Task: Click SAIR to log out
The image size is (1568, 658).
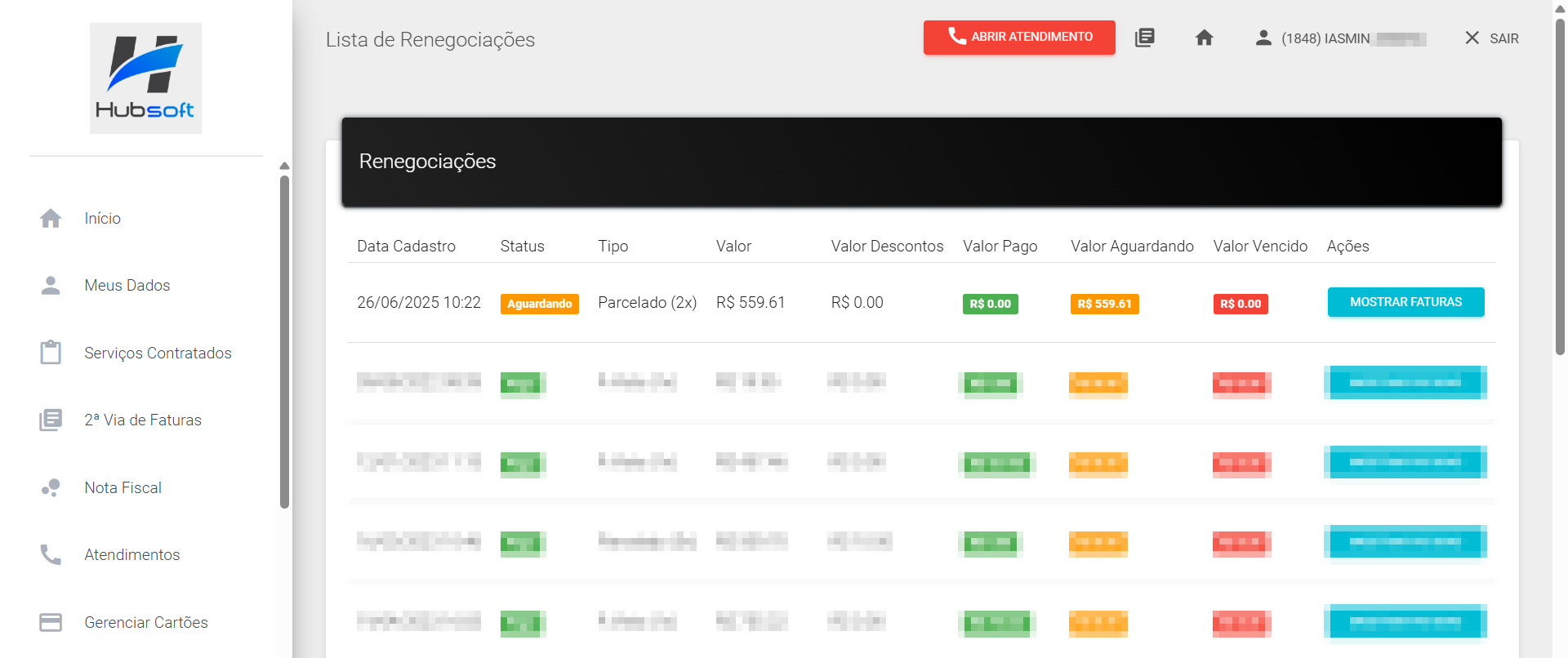Action: coord(1504,38)
